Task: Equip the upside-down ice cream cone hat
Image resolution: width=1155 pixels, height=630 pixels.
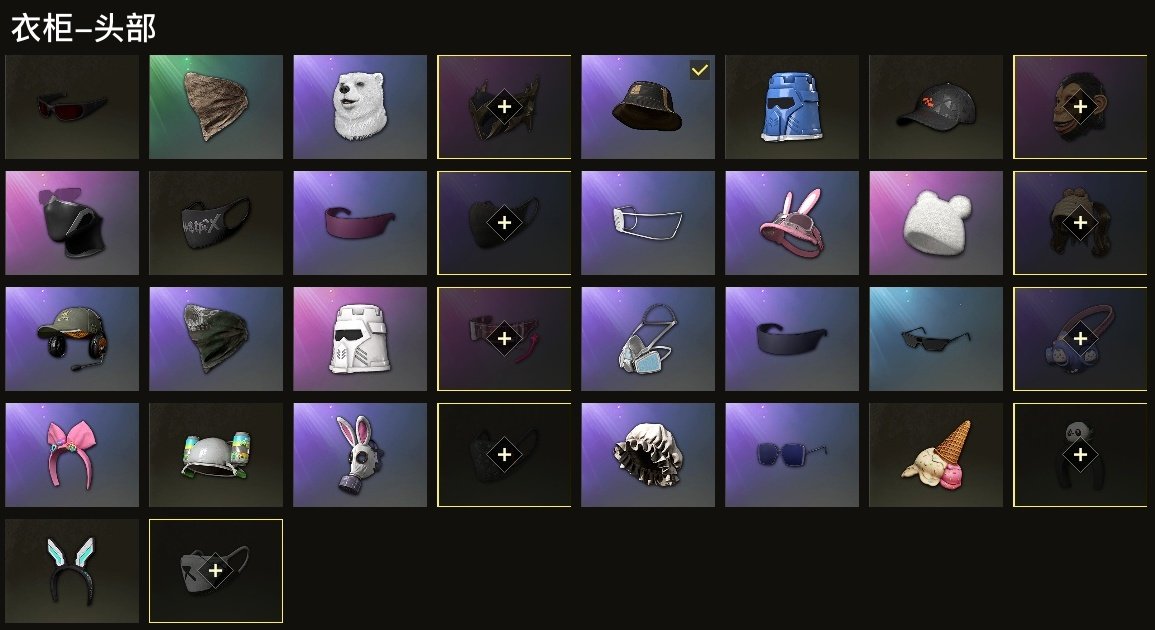Action: (935, 455)
